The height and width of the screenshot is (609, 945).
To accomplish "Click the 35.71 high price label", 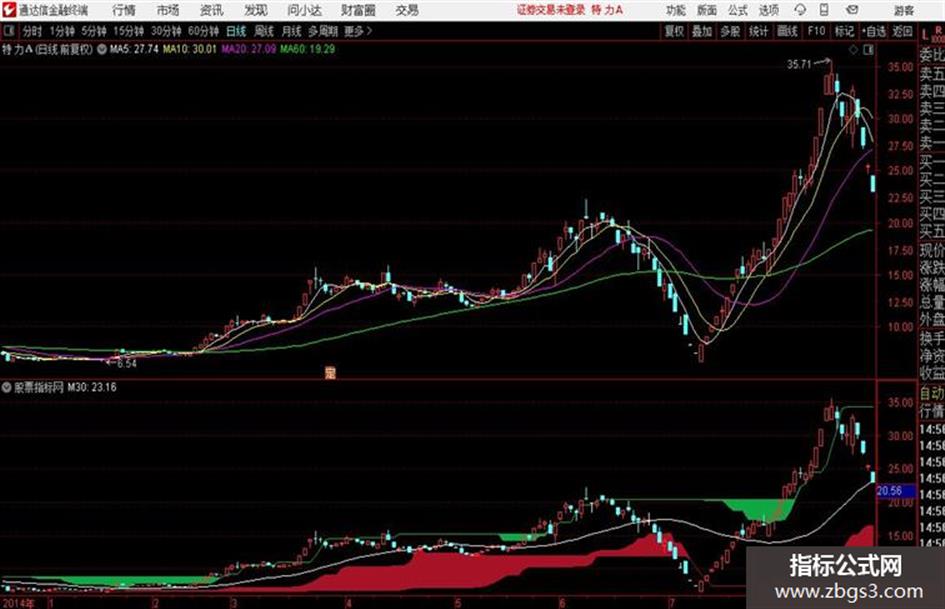I will coord(799,65).
